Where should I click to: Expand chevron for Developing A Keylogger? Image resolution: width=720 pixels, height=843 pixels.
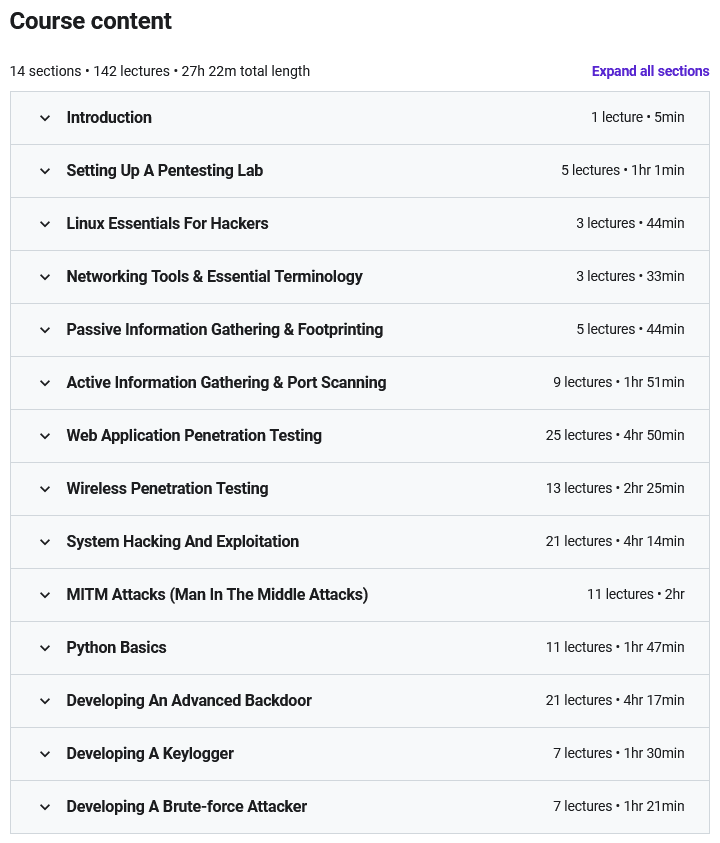click(45, 754)
